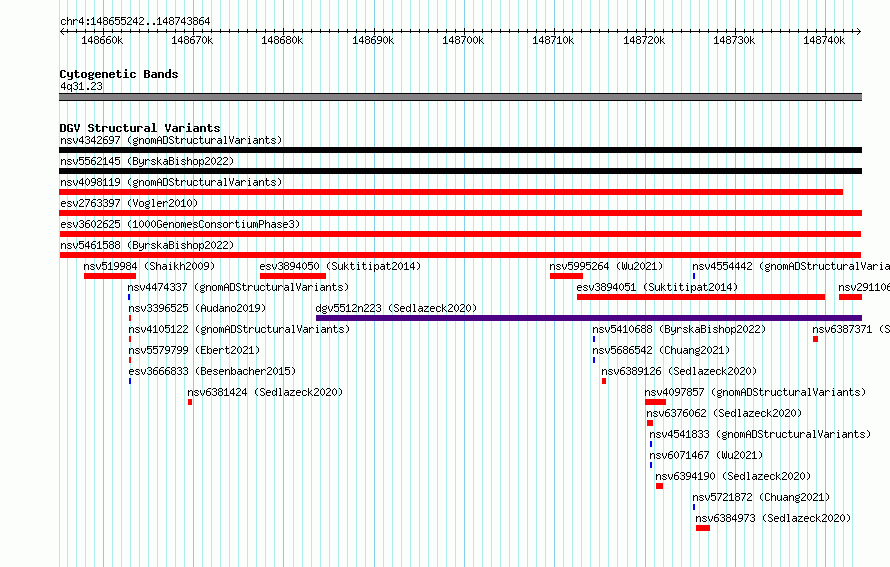Viewport: 890px width, 567px height.
Task: Open the nsv6381424 Sedlazeck2020 label
Action: [x=265, y=392]
